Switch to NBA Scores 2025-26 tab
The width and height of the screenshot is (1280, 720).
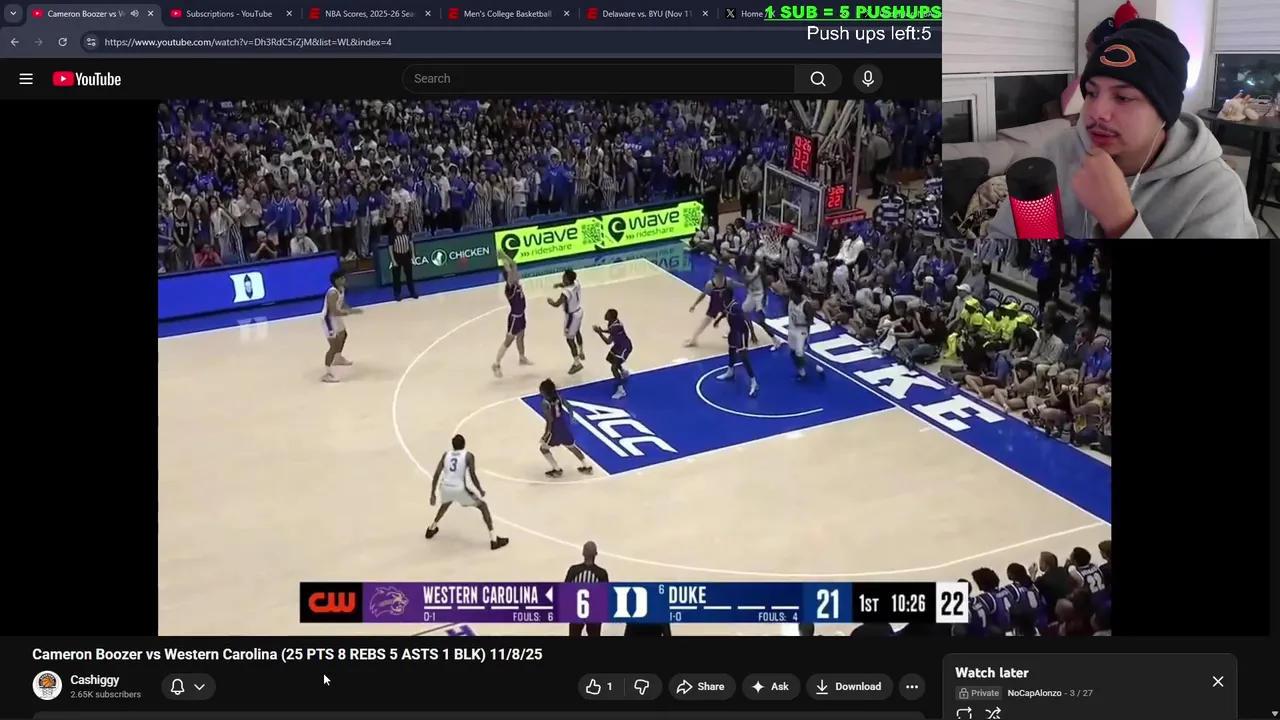369,14
